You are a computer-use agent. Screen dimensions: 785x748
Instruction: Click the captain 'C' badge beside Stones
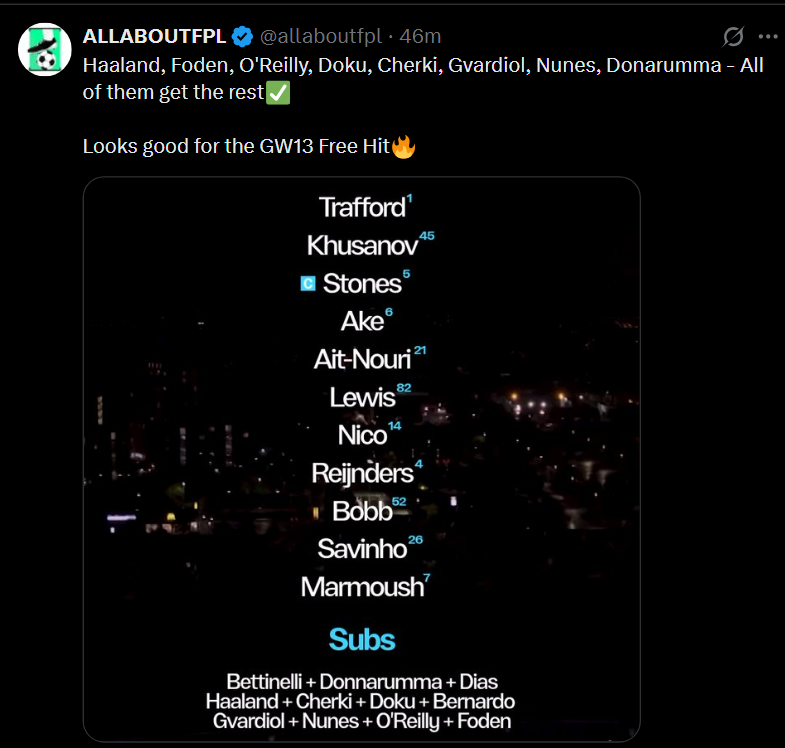[308, 284]
